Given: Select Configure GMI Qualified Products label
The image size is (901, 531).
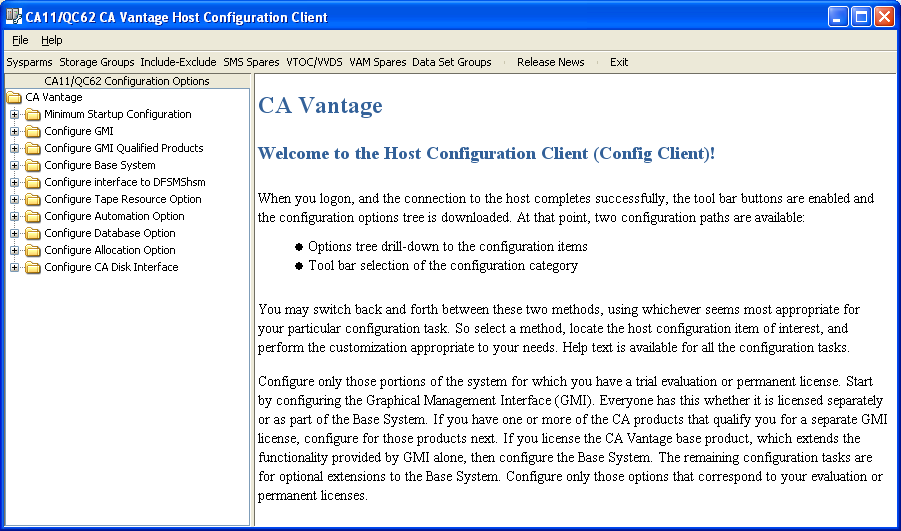Looking at the screenshot, I should [x=124, y=148].
